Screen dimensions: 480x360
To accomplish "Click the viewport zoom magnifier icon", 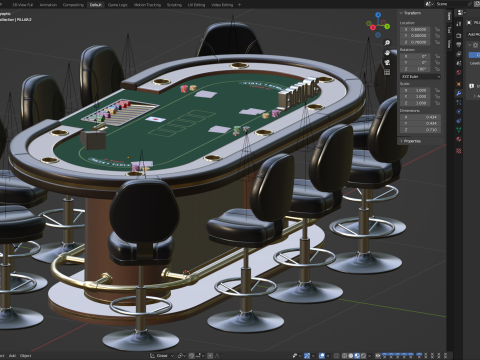I will 387,43.
